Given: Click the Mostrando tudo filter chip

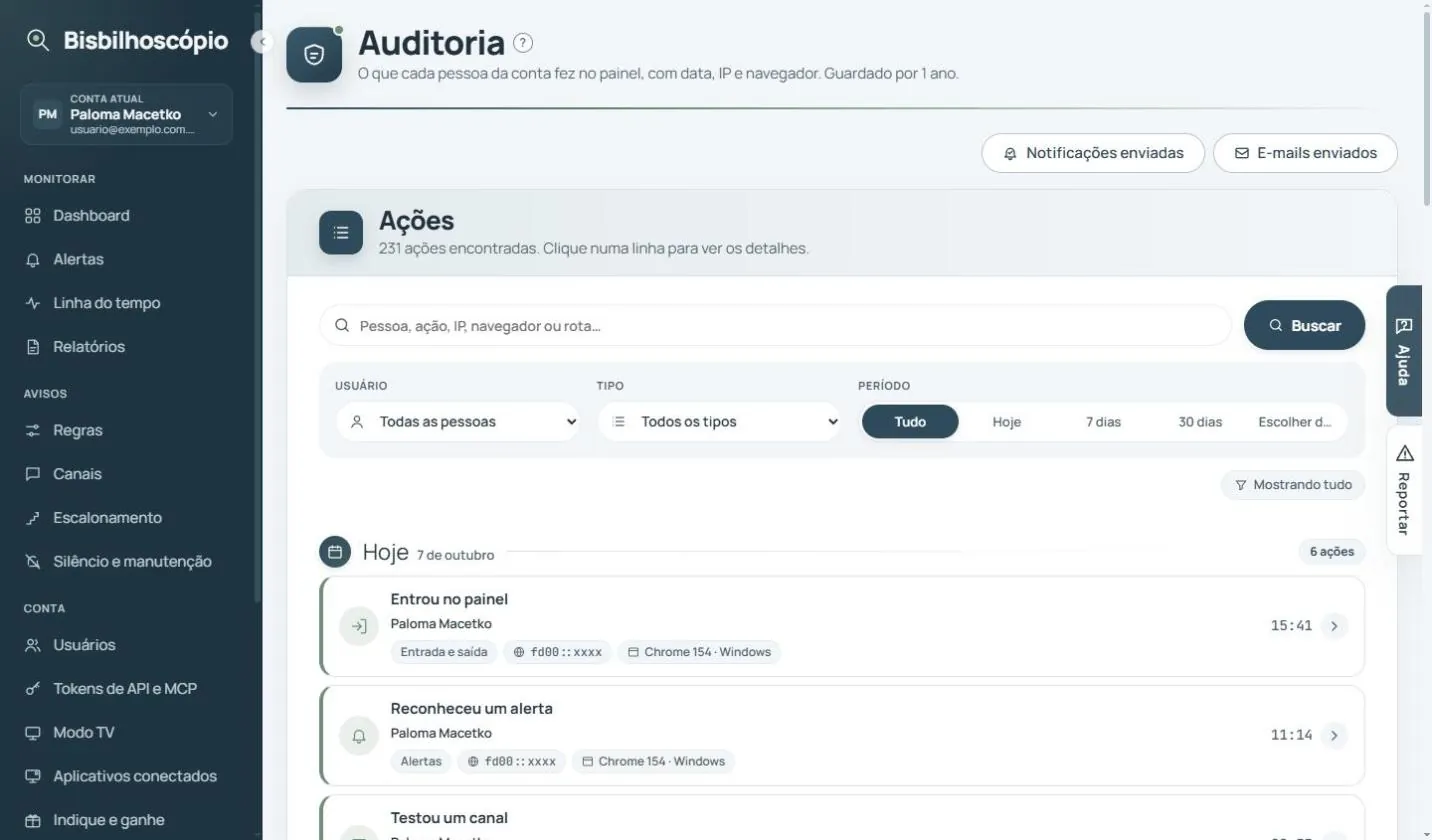Looking at the screenshot, I should point(1293,485).
